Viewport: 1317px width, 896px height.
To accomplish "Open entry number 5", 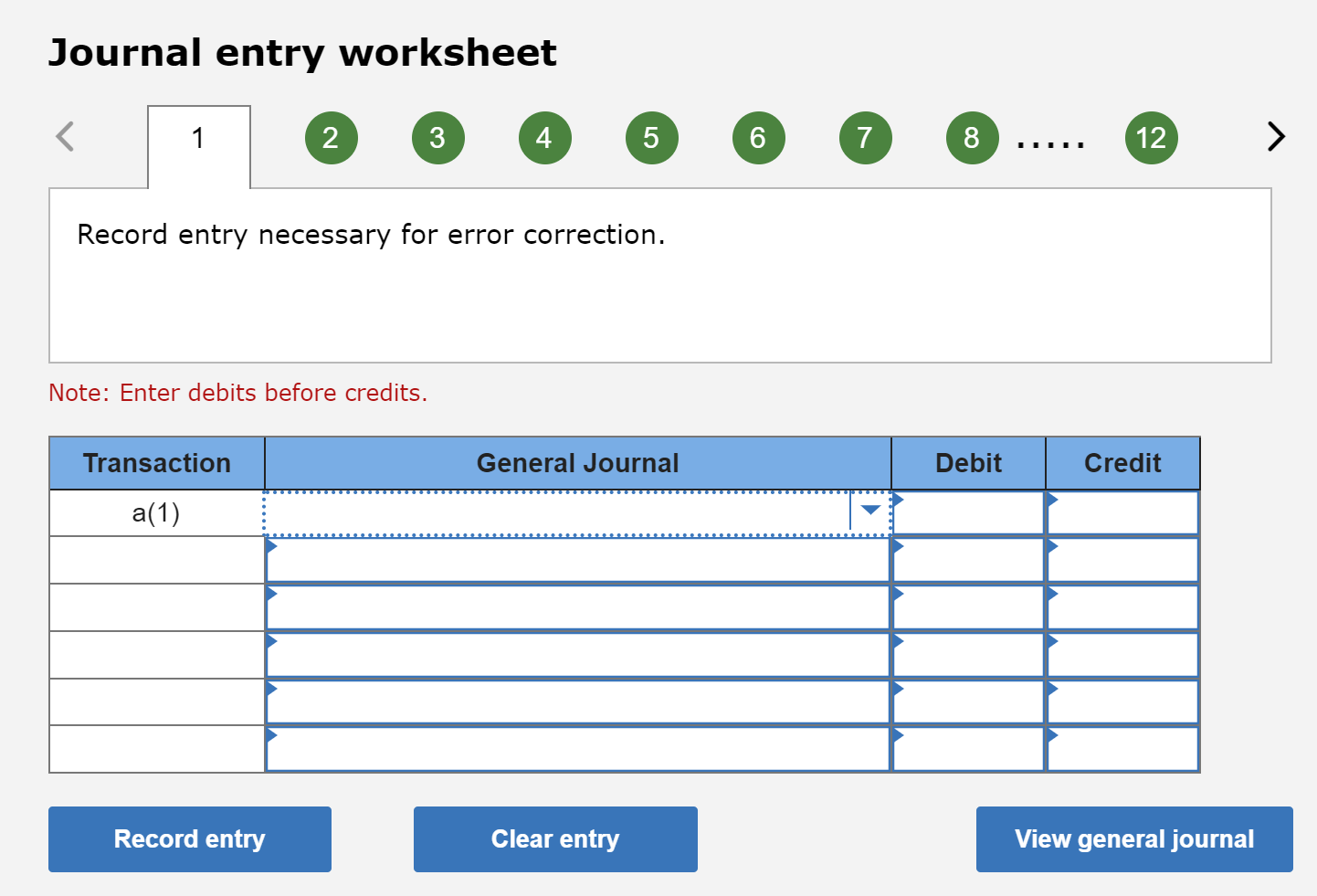I will click(x=651, y=138).
